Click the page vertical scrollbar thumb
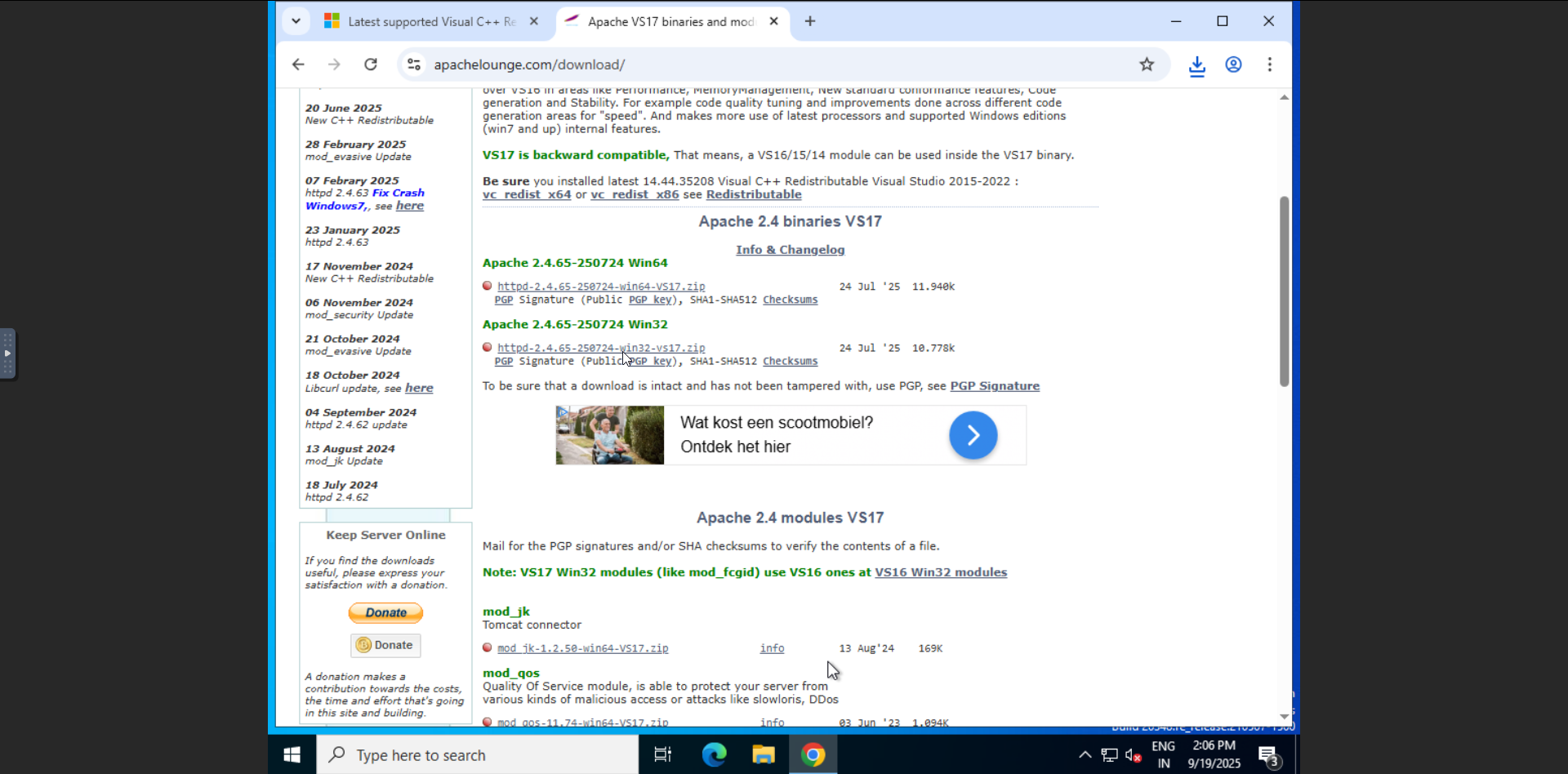 pyautogui.click(x=1284, y=291)
